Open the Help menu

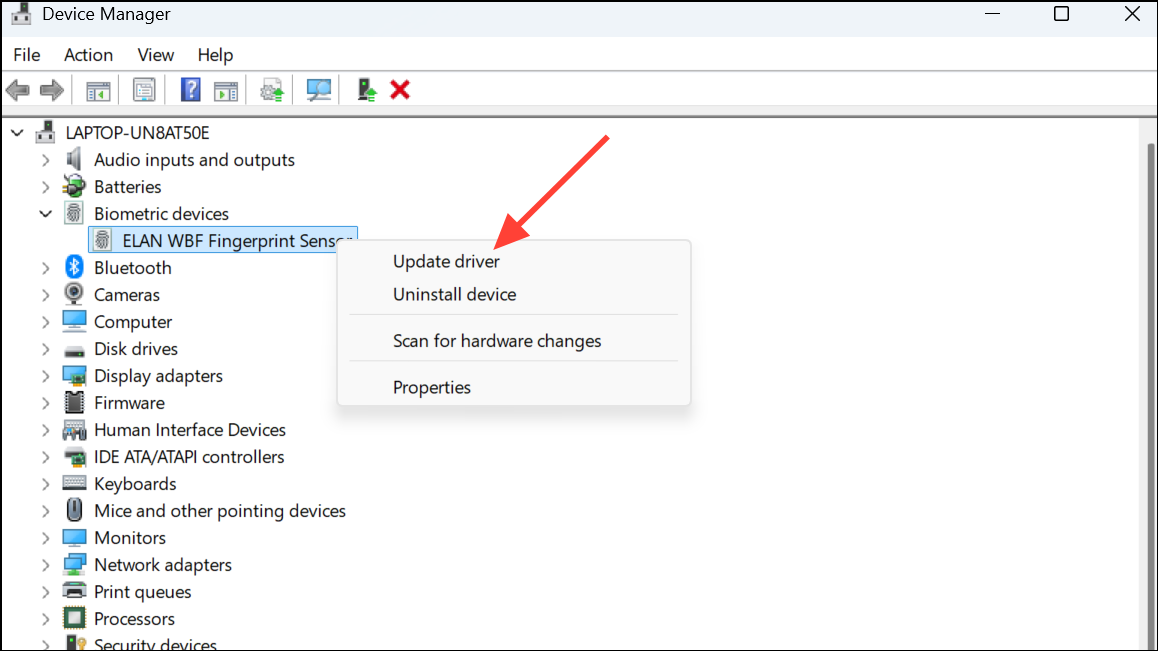coord(215,55)
